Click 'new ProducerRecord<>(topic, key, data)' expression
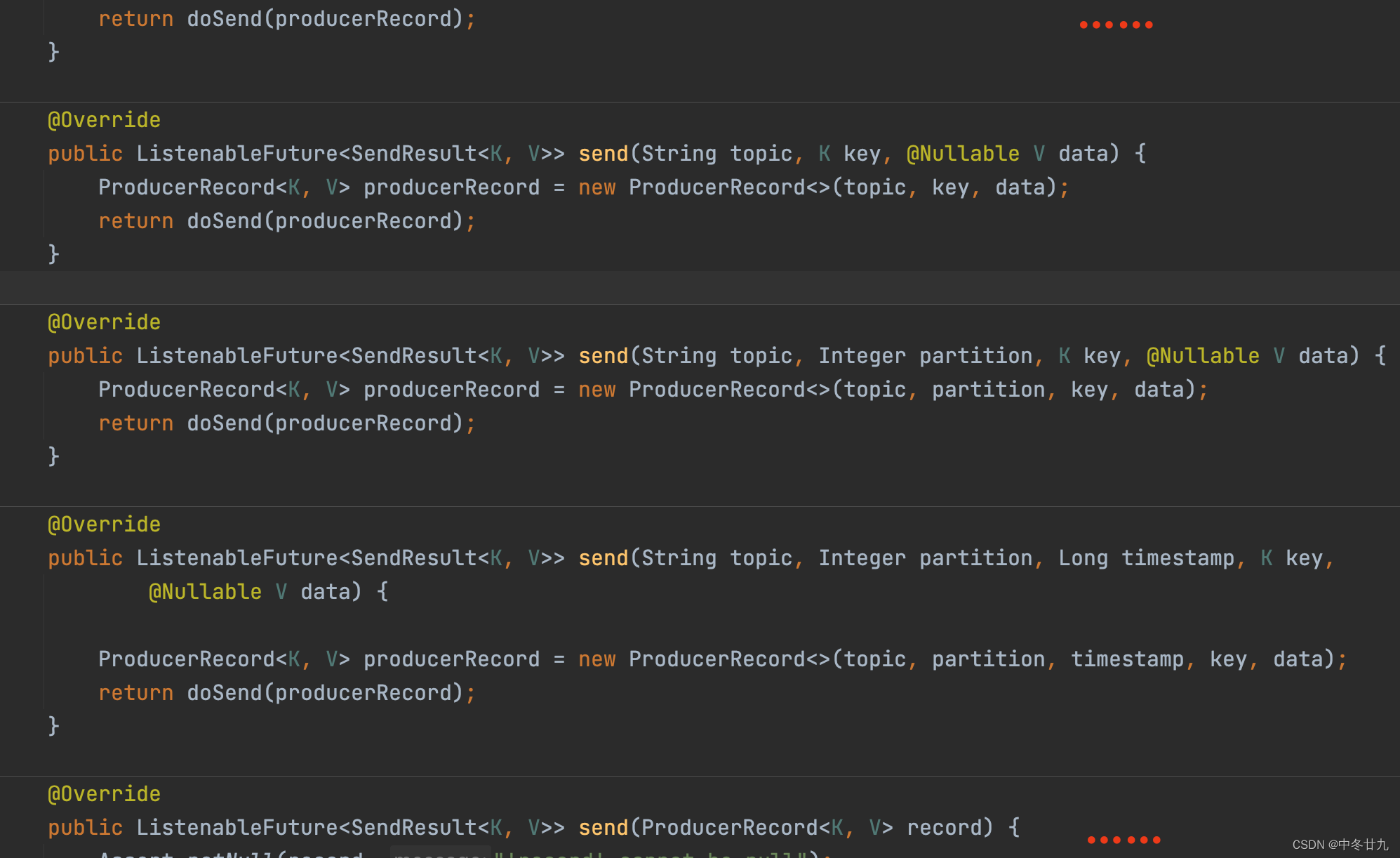Image resolution: width=1400 pixels, height=858 pixels. [x=818, y=187]
